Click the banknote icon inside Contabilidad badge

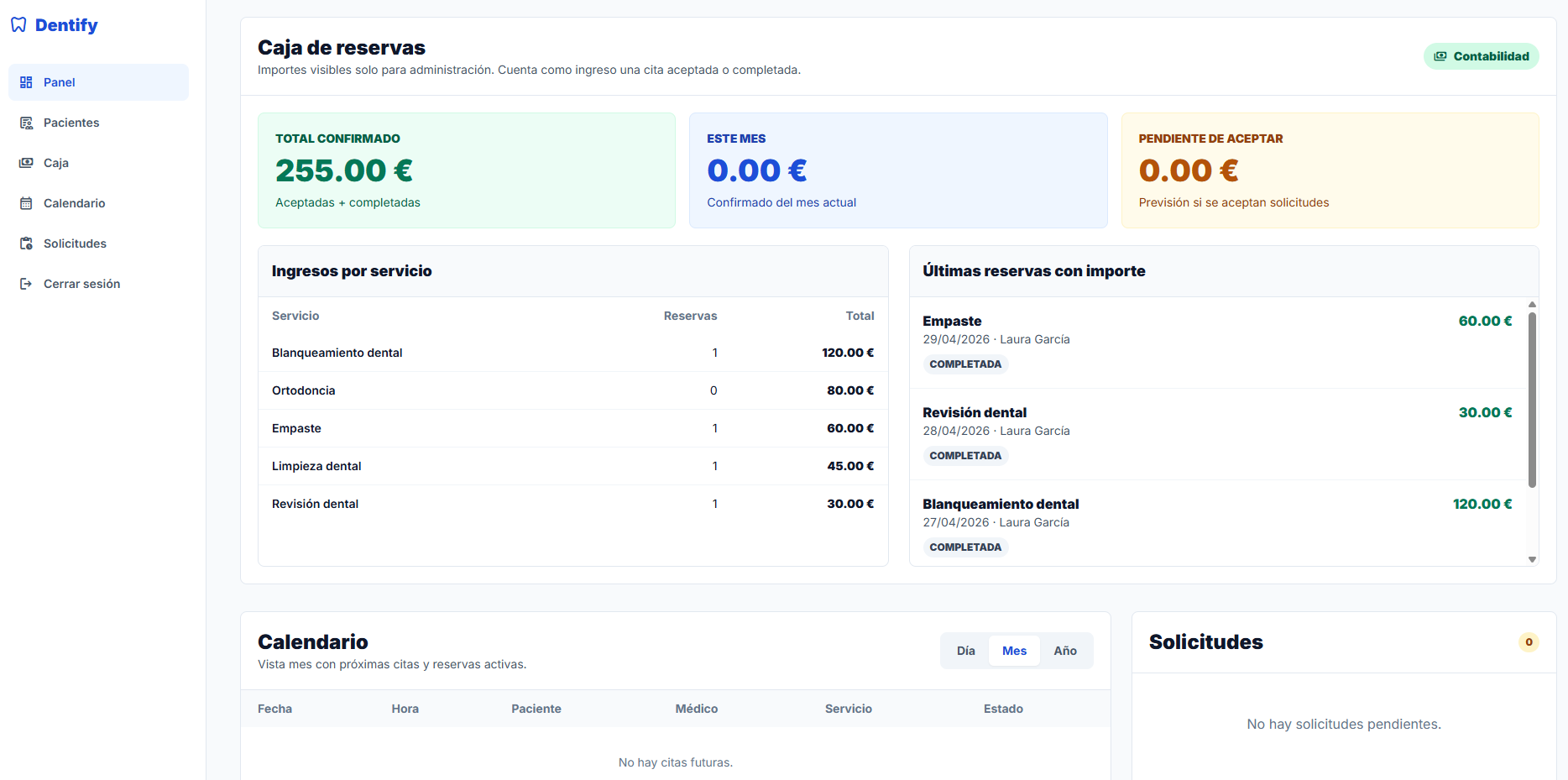[1440, 56]
